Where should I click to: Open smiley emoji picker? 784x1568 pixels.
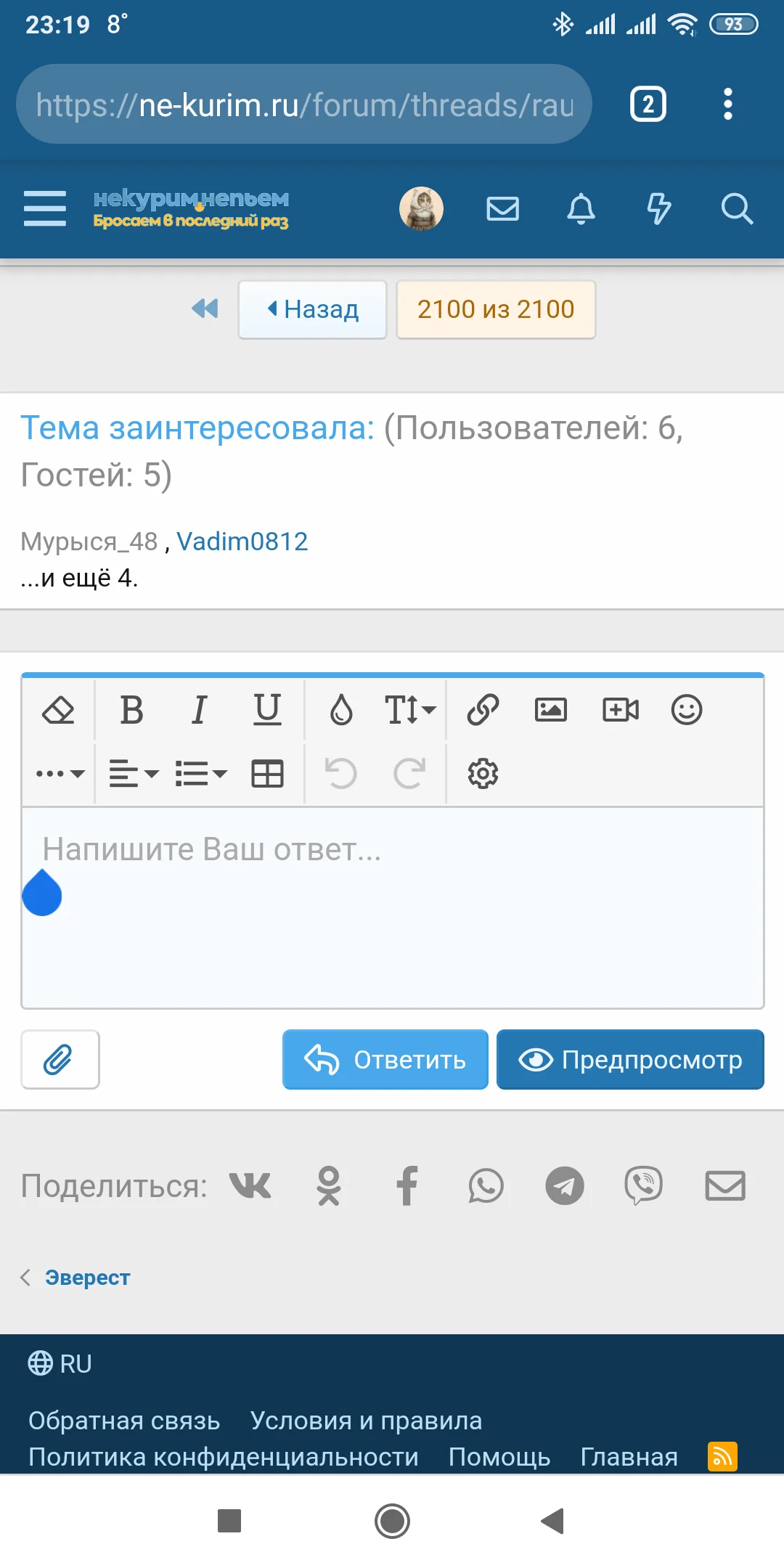[687, 710]
